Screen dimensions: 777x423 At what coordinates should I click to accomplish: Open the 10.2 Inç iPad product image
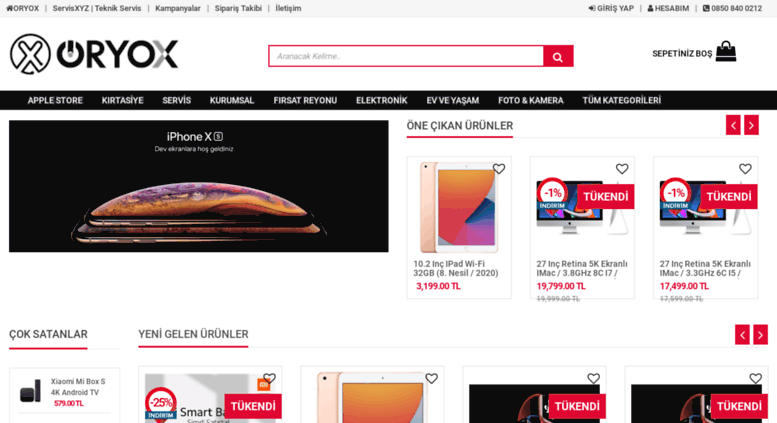(459, 207)
